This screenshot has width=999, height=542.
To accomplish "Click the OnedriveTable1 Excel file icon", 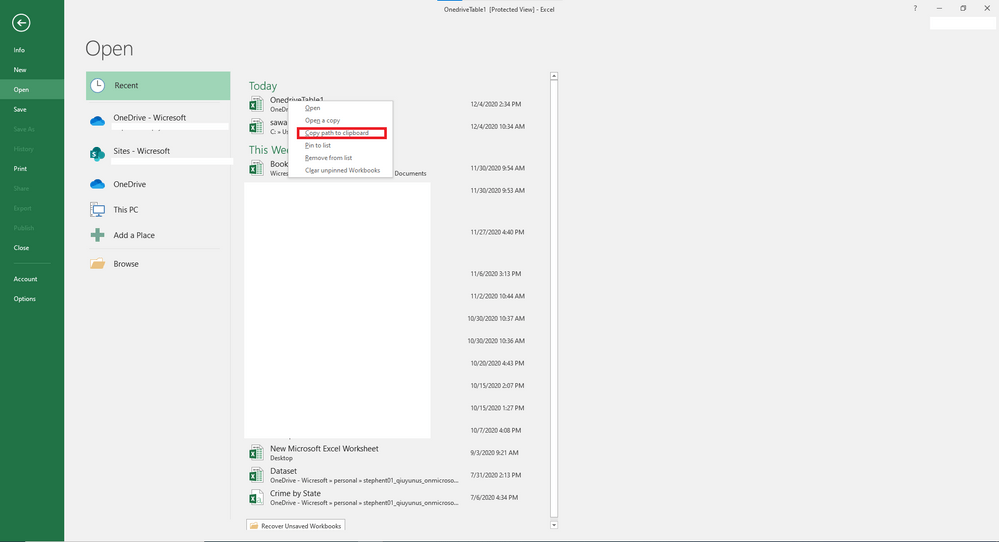I will [x=256, y=104].
